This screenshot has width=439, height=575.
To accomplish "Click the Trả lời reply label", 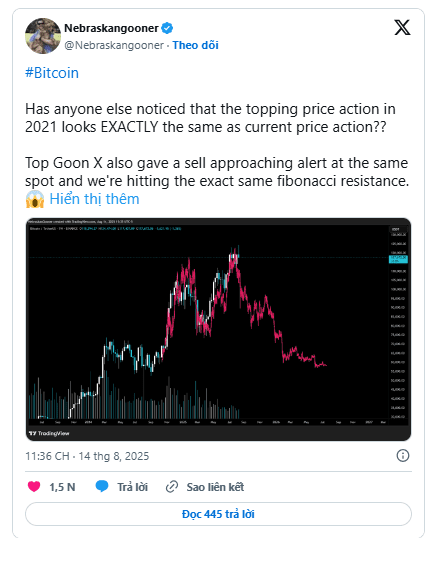I will click(x=132, y=487).
